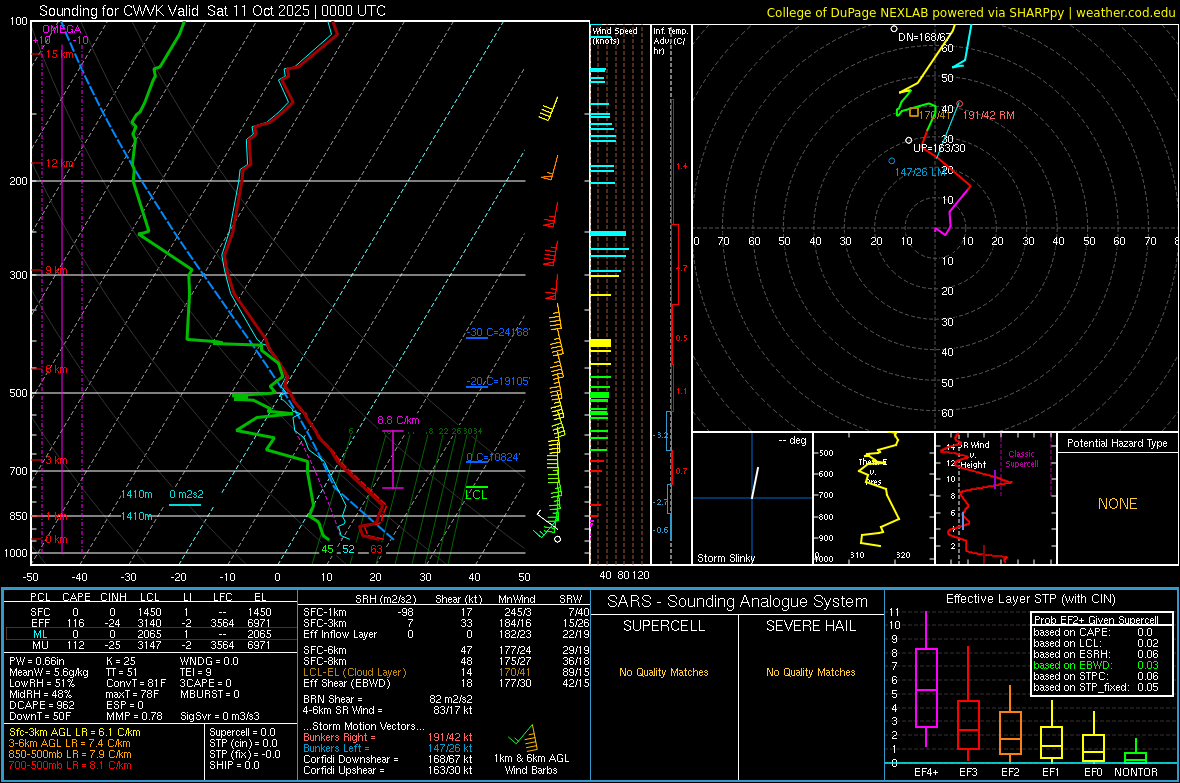The image size is (1180, 783).
Task: Click the surface temperature value 63
Action: point(376,549)
